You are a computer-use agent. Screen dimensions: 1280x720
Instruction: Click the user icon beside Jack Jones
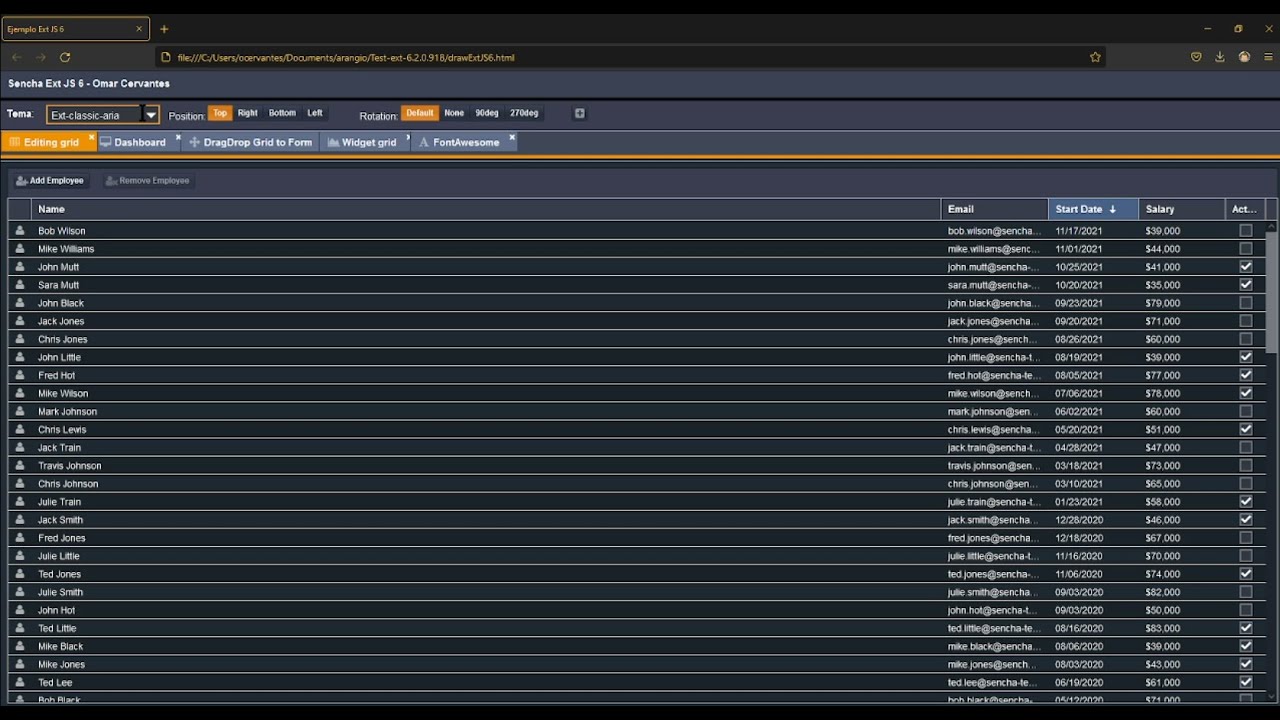coord(20,321)
